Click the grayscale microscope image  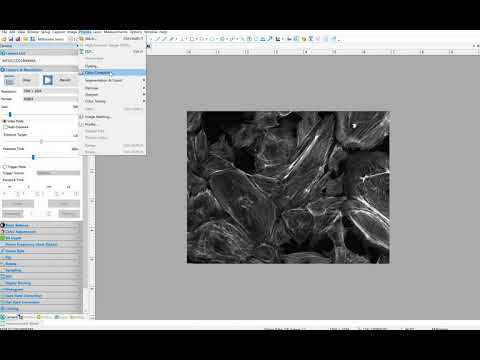tap(288, 187)
